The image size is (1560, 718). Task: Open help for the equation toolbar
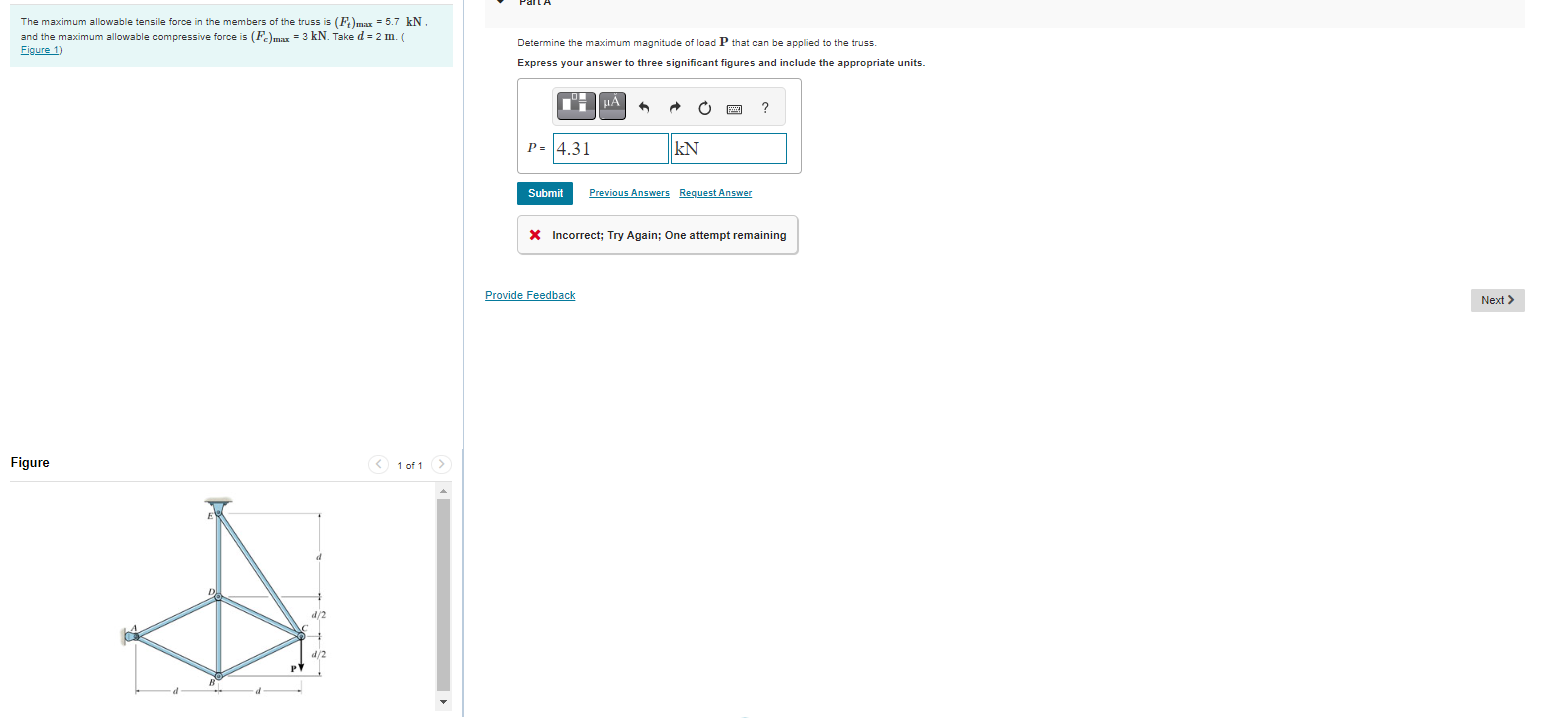(764, 107)
